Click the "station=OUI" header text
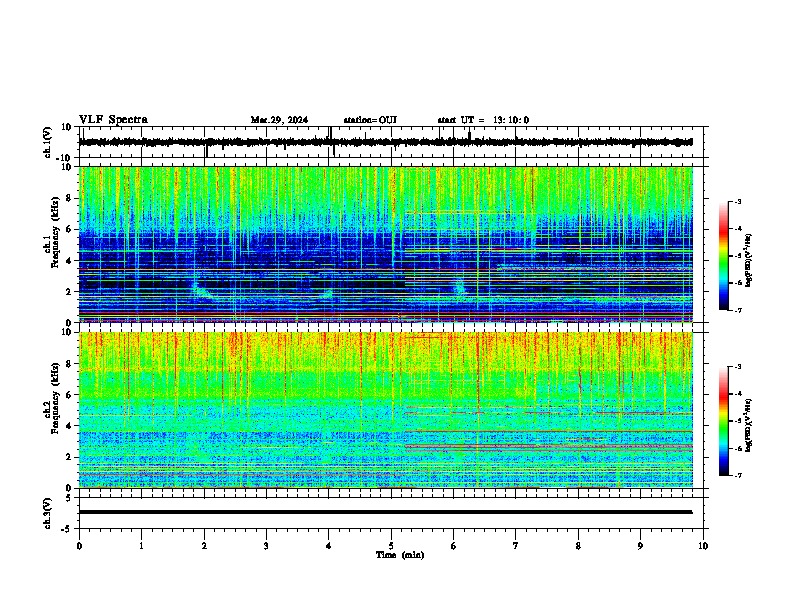The height and width of the screenshot is (612, 792). [x=370, y=120]
